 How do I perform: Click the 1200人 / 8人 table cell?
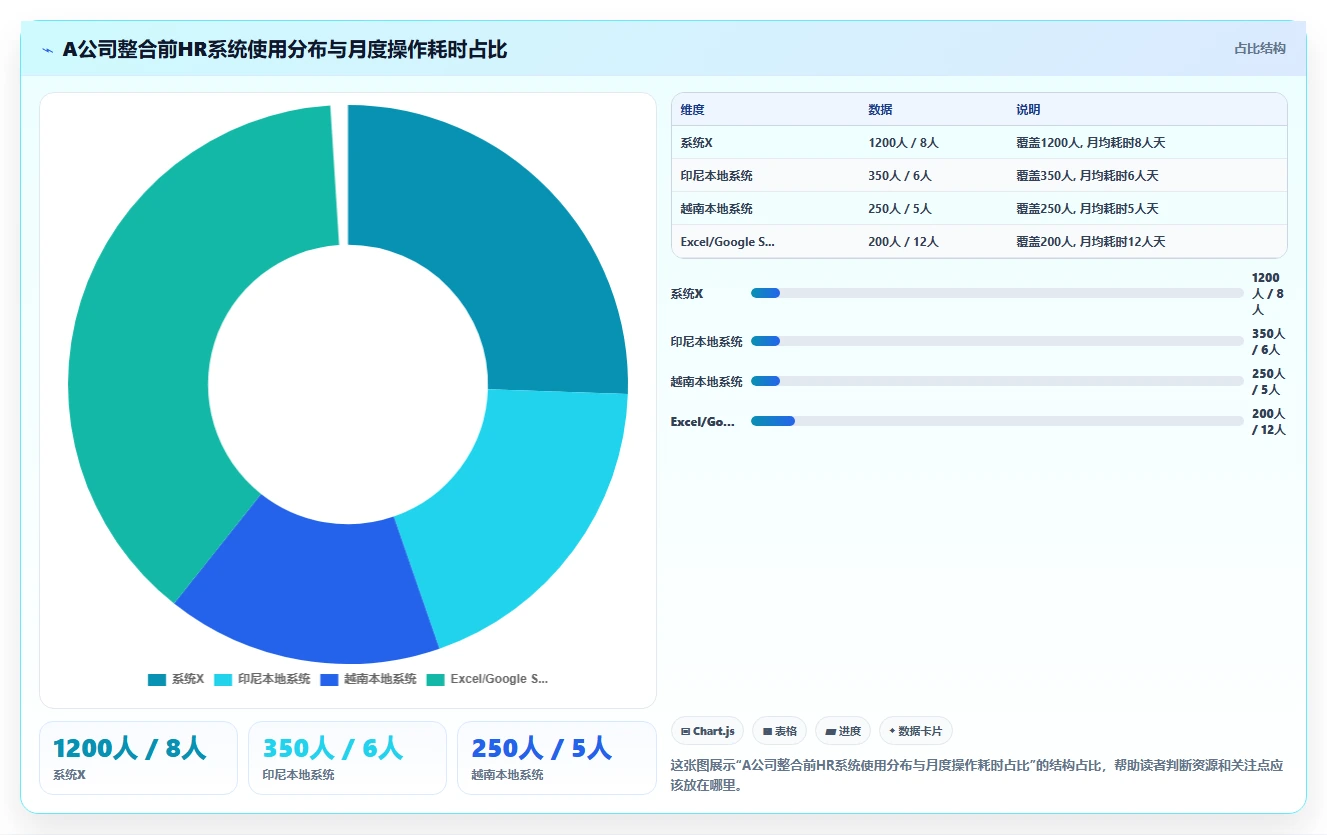coord(934,143)
